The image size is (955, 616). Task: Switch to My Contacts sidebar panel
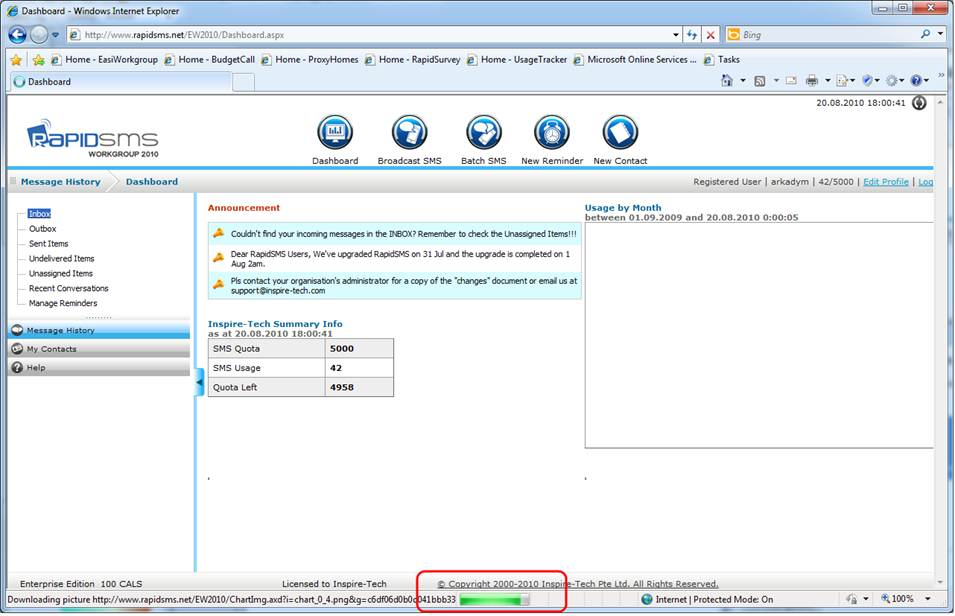pyautogui.click(x=99, y=349)
